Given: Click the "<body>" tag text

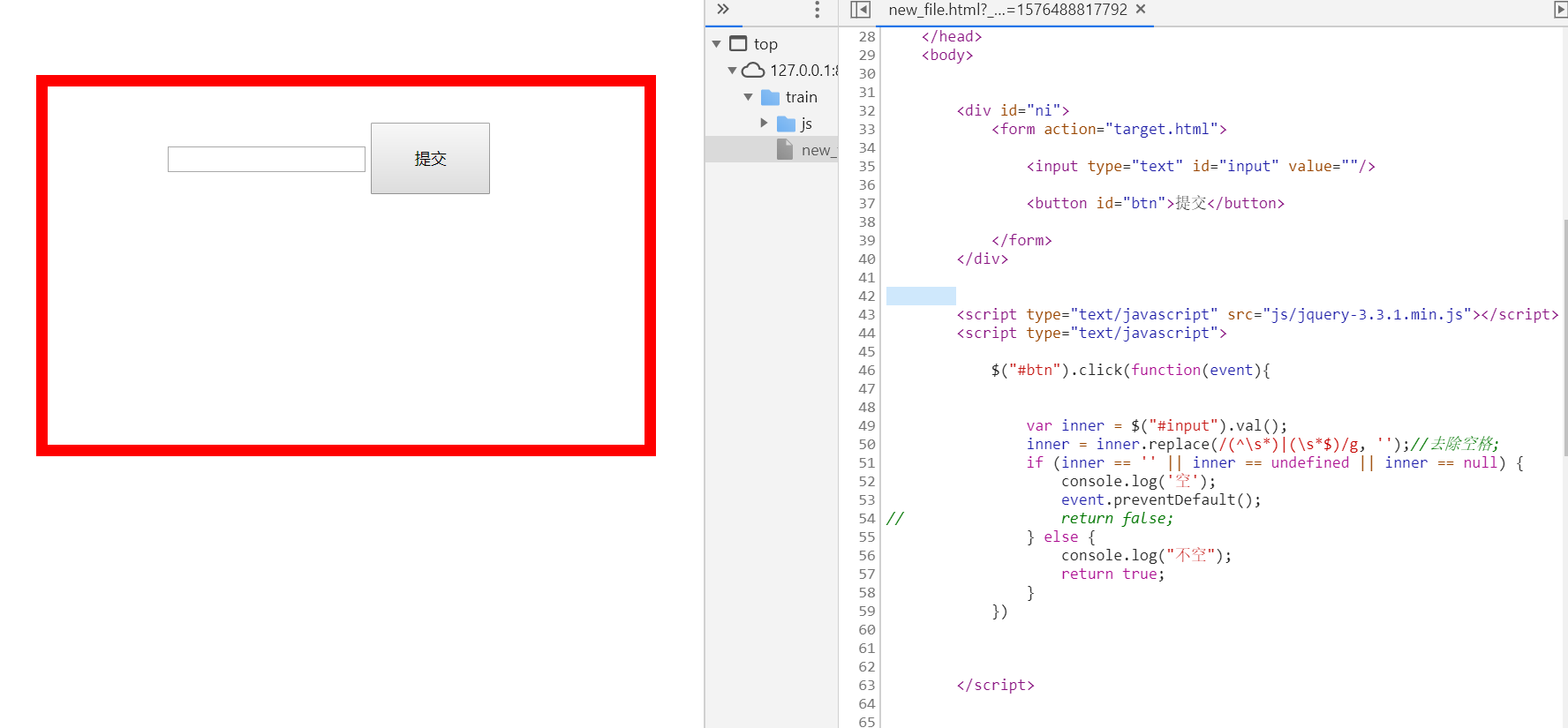Looking at the screenshot, I should (947, 56).
